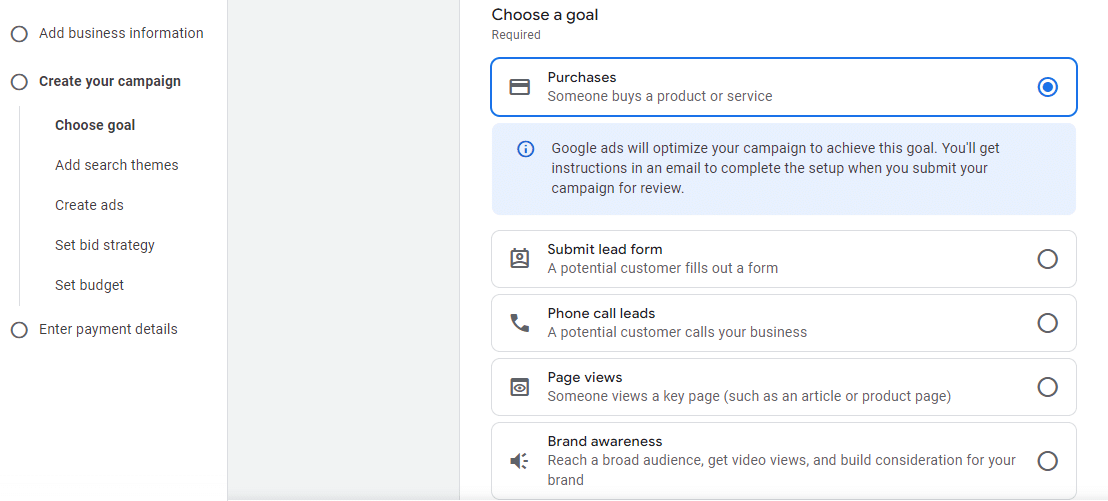This screenshot has width=1108, height=501.
Task: Select the Page views radio button
Action: tap(1047, 387)
